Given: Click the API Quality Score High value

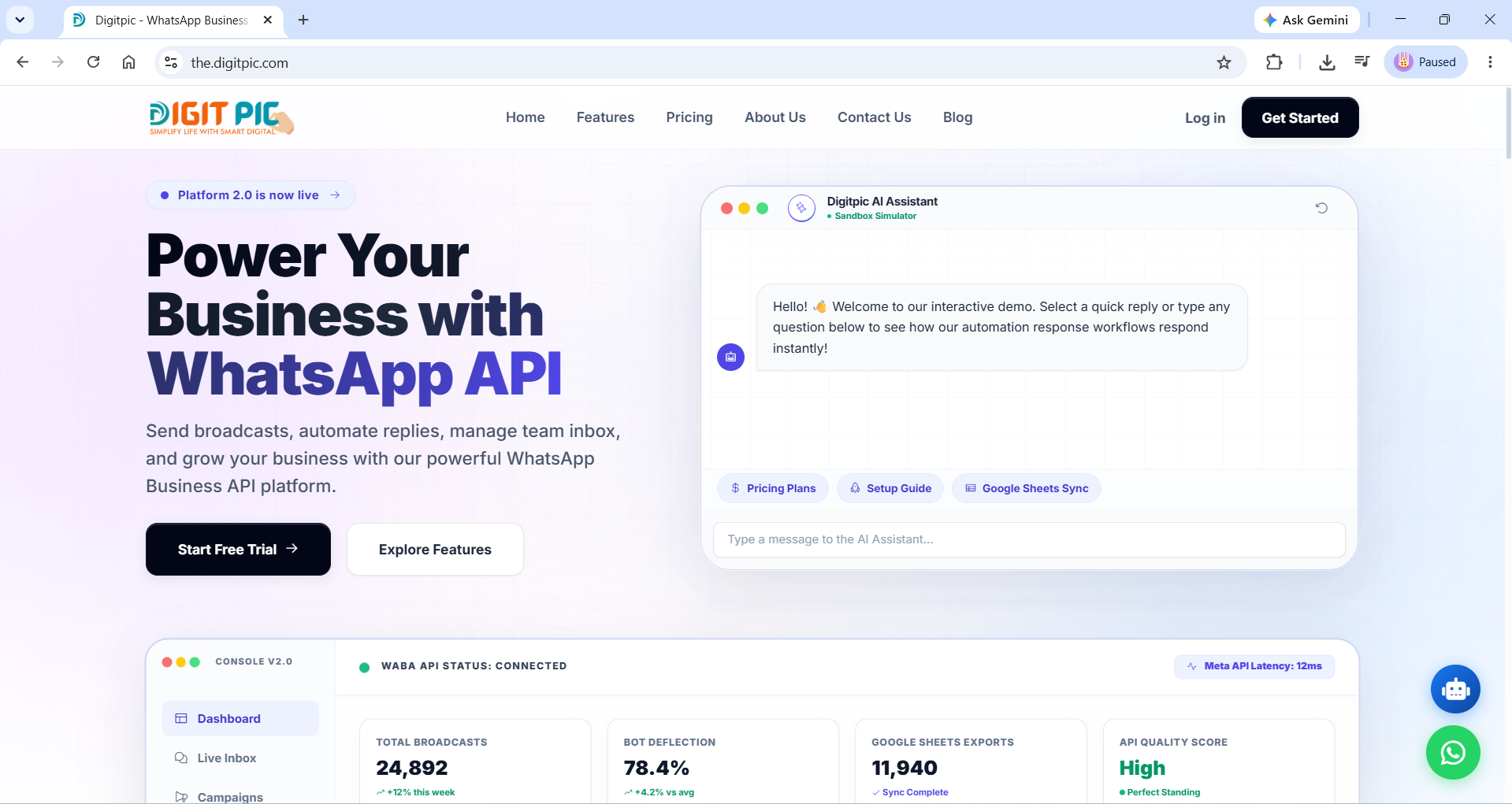Looking at the screenshot, I should [x=1142, y=768].
